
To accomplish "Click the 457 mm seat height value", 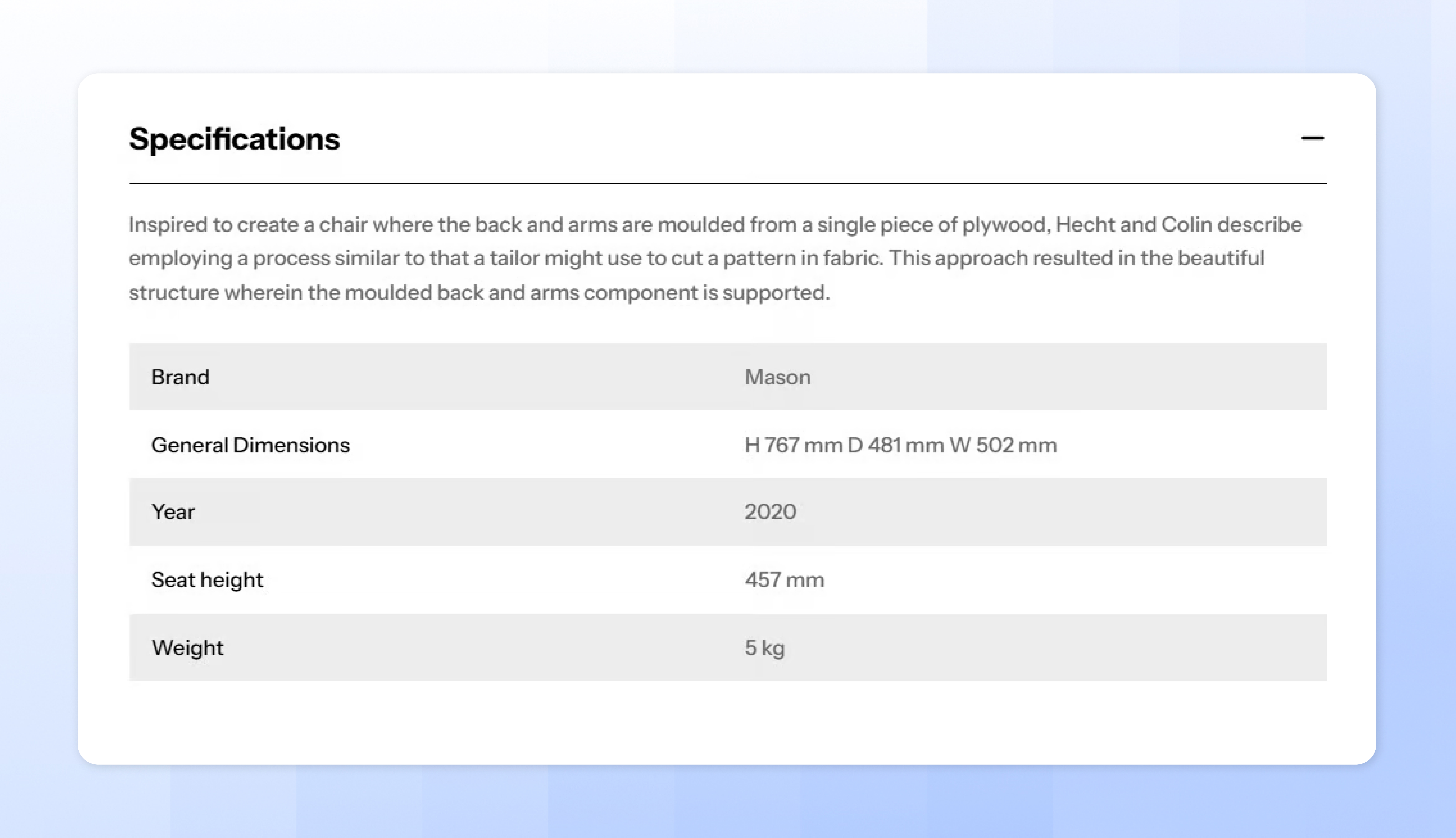I will point(784,580).
